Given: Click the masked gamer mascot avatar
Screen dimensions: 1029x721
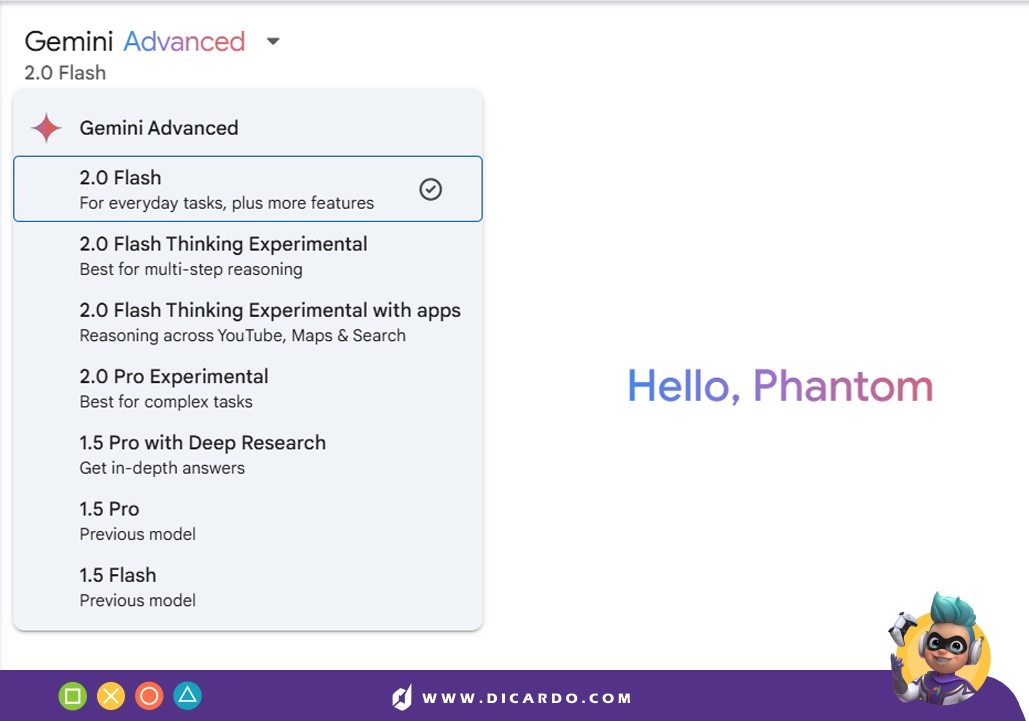Looking at the screenshot, I should (939, 648).
